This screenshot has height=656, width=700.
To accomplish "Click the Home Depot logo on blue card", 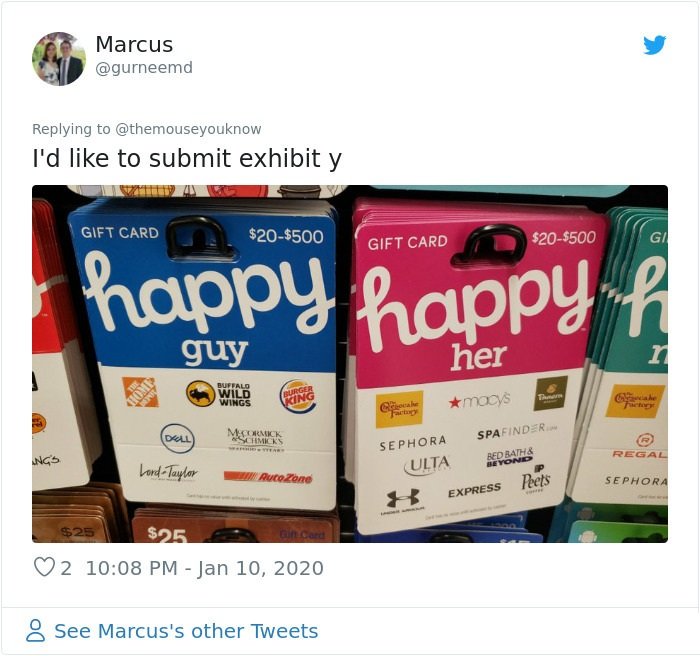I will 141,392.
